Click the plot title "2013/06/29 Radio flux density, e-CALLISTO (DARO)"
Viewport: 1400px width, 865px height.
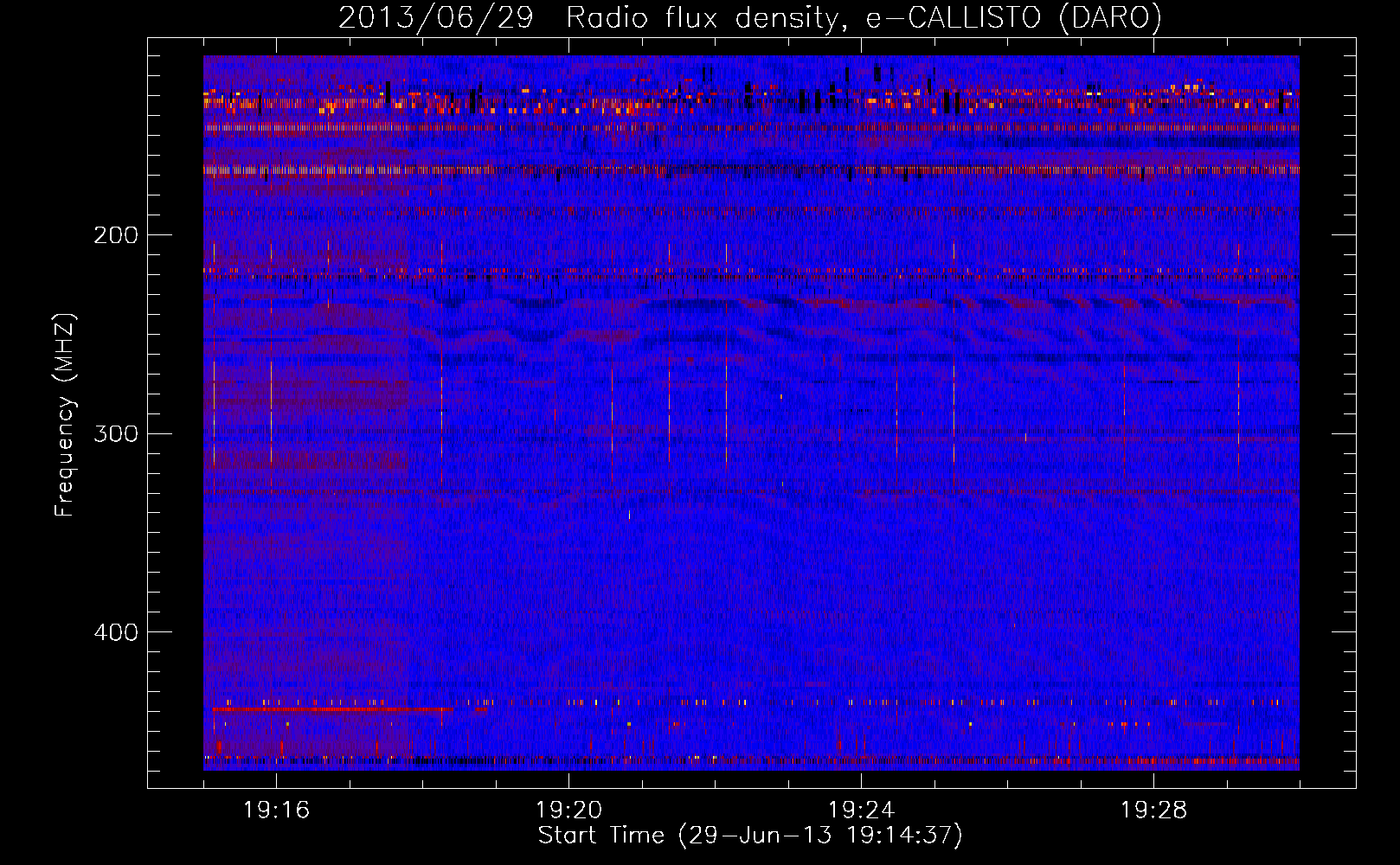pyautogui.click(x=750, y=17)
